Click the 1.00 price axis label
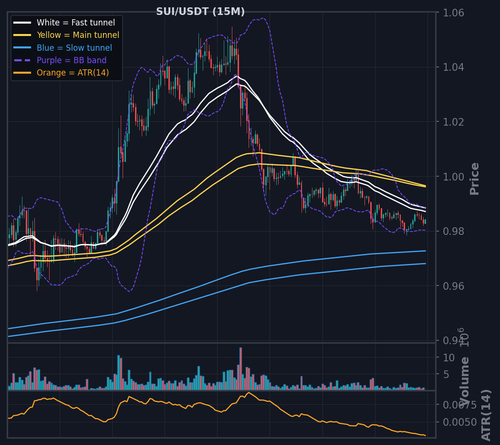This screenshot has width=500, height=445. point(453,177)
